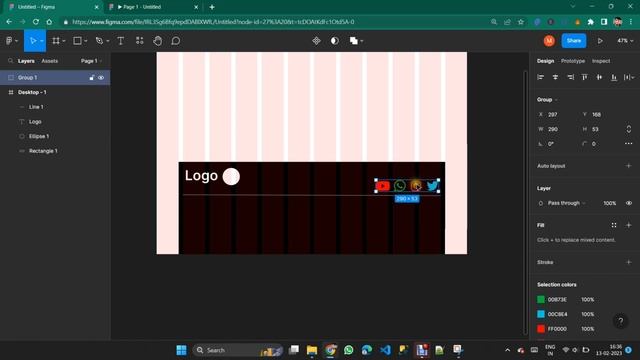Open the help question mark button
Screen dimensions: 640x360
coord(620,322)
